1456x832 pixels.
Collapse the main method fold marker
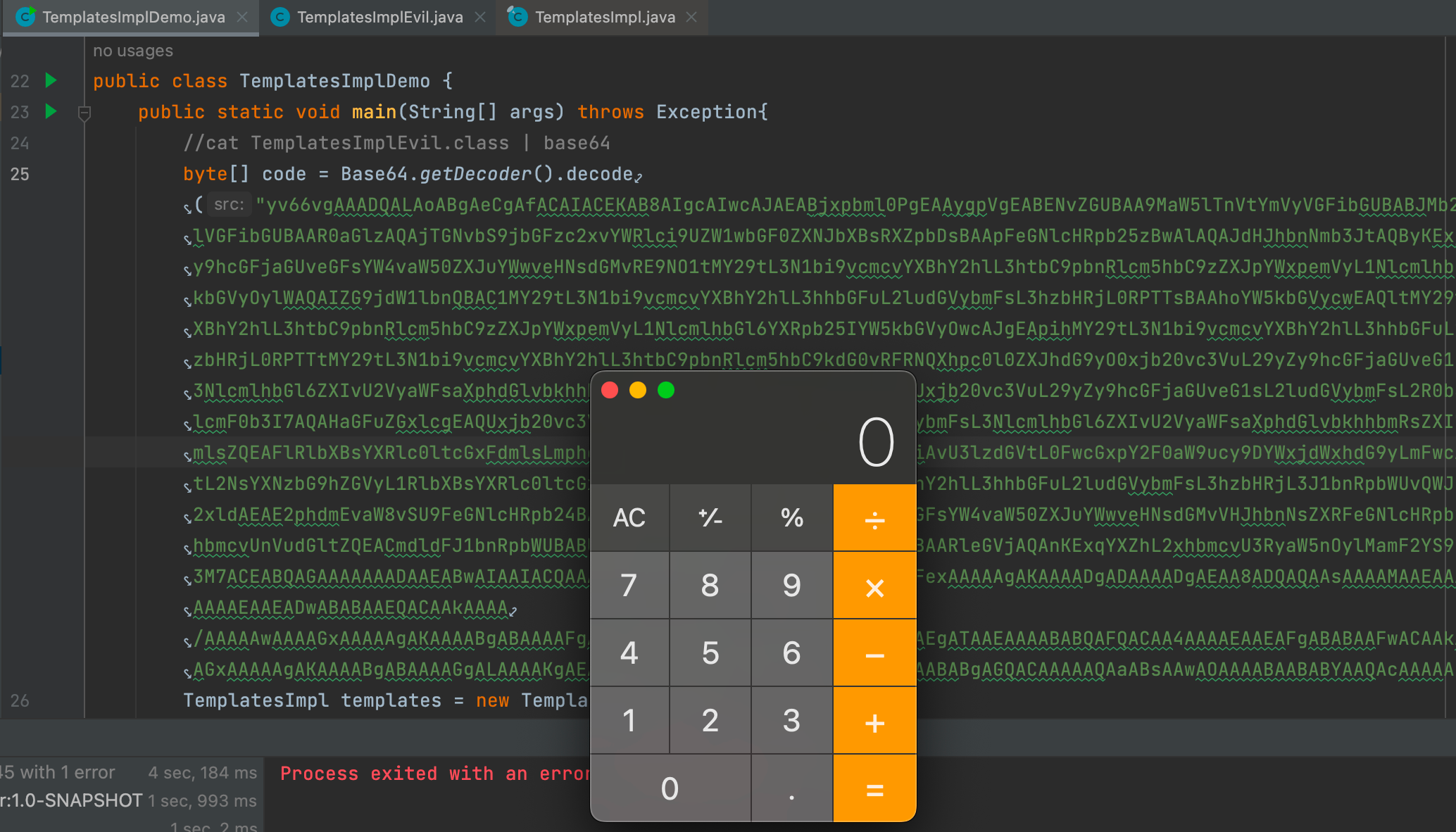84,113
